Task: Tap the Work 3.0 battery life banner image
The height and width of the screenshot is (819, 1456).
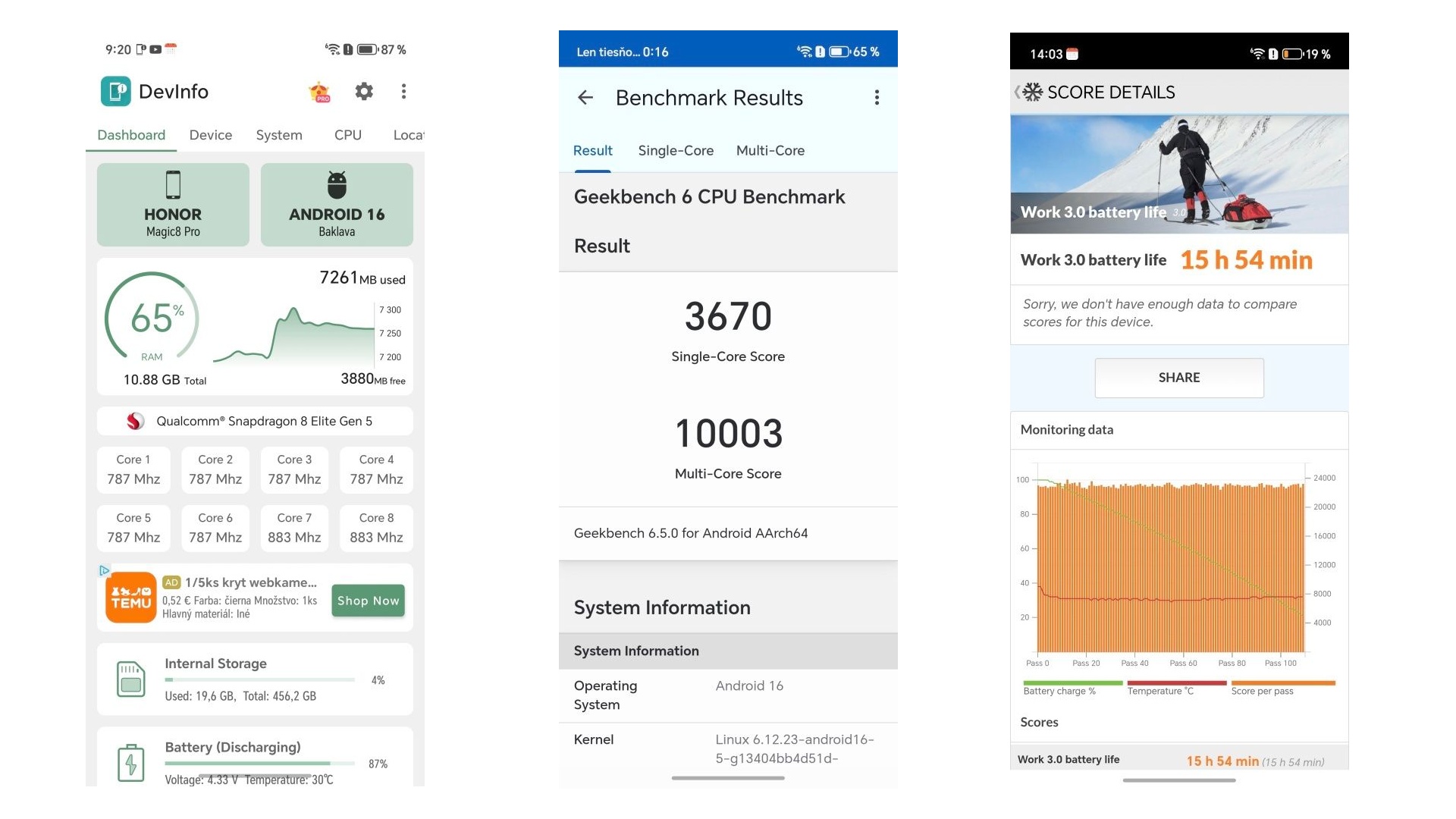Action: coord(1178,174)
